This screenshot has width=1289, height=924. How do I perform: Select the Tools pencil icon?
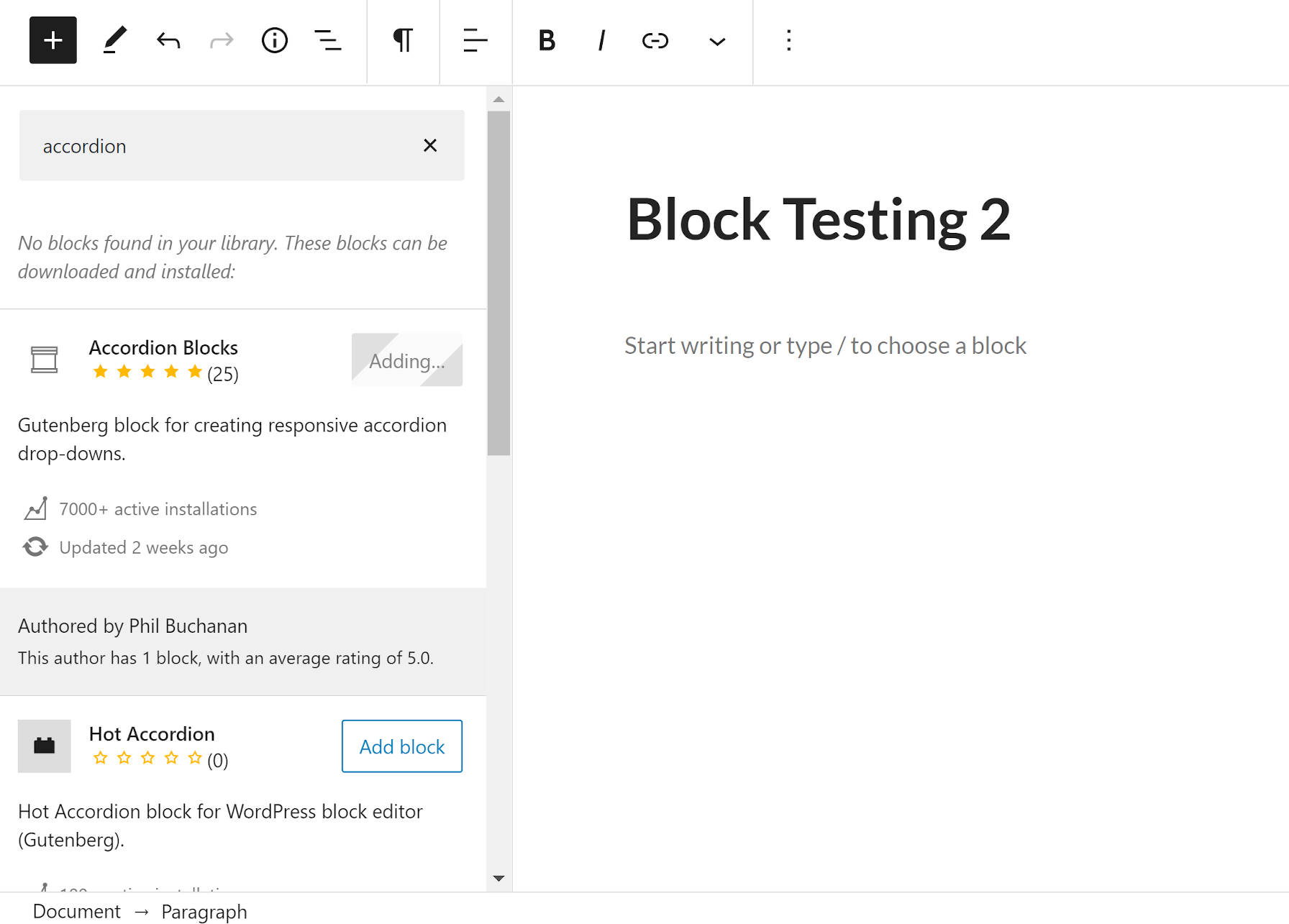tap(114, 41)
